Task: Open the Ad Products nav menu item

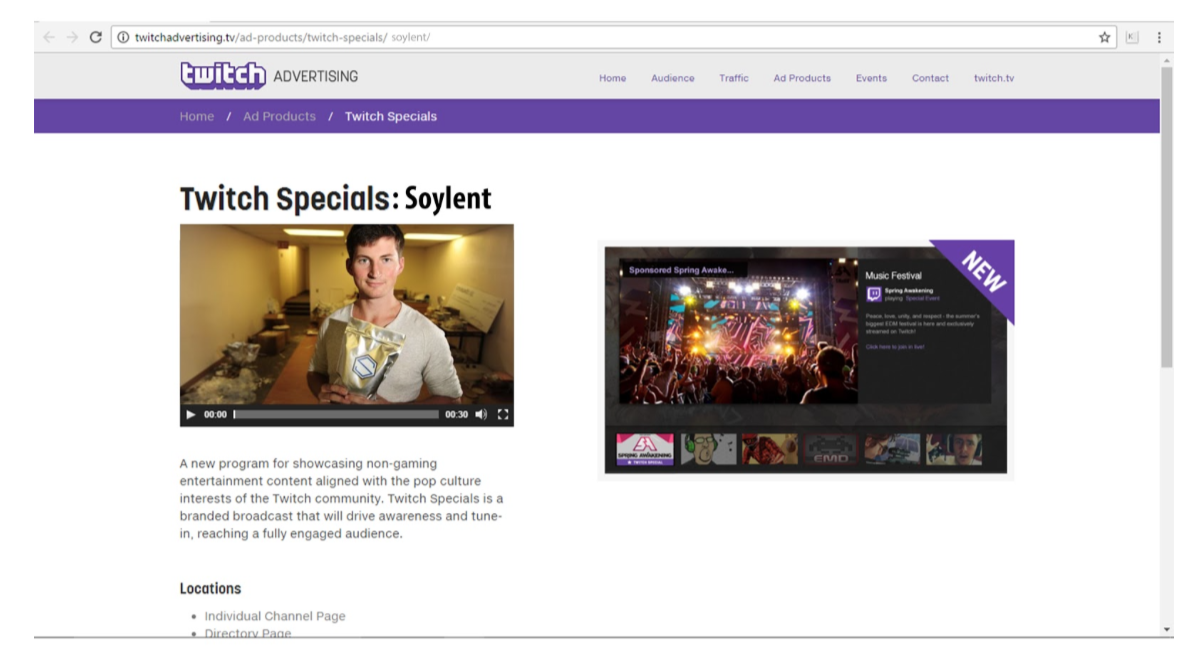Action: coord(802,78)
